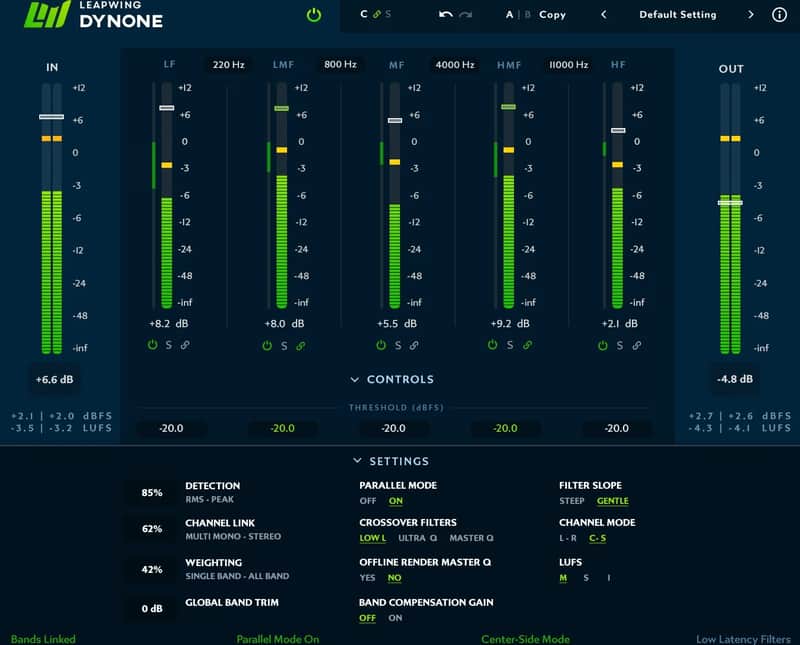800x645 pixels.
Task: Click the 4000 Hz crossover field
Action: tap(455, 65)
